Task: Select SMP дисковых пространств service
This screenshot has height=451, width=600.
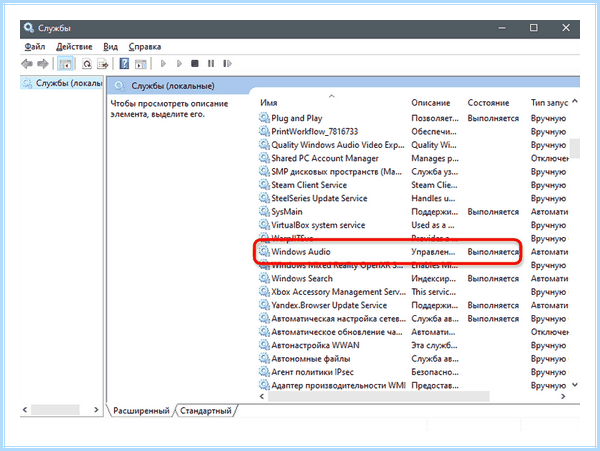Action: click(414, 172)
